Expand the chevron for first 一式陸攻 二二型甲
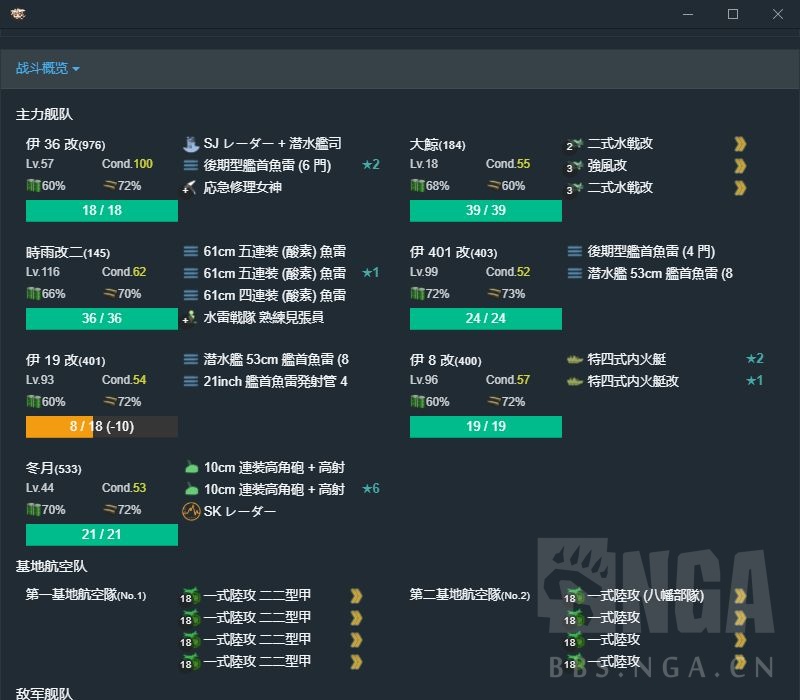Screen dimensions: 800x700 coord(356,594)
